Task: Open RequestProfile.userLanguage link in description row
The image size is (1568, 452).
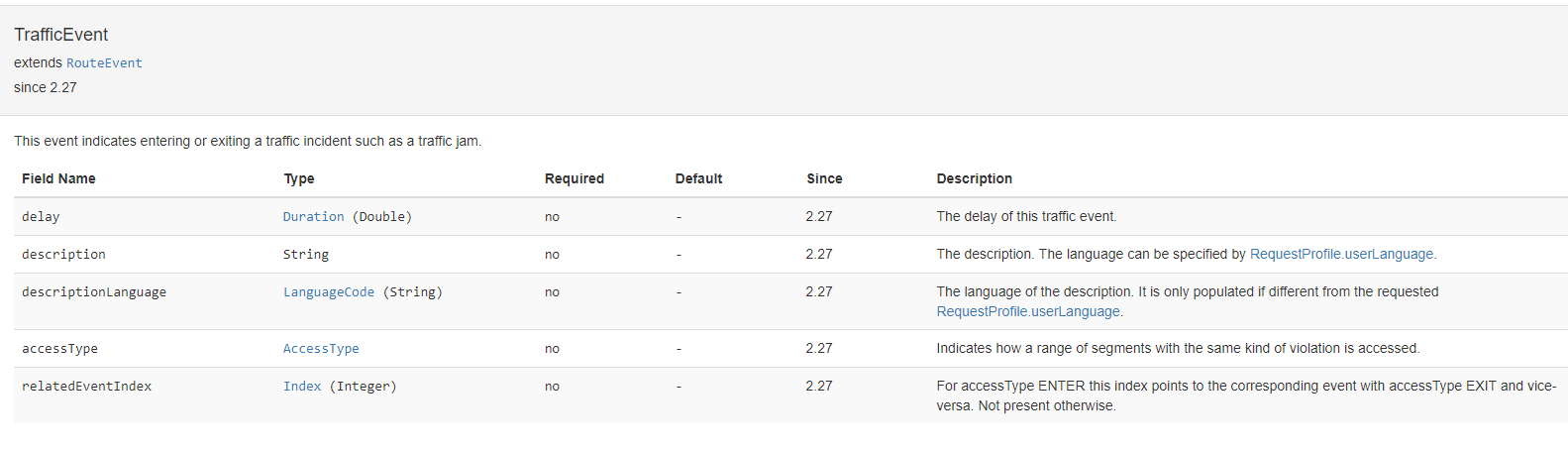Action: 1341,255
